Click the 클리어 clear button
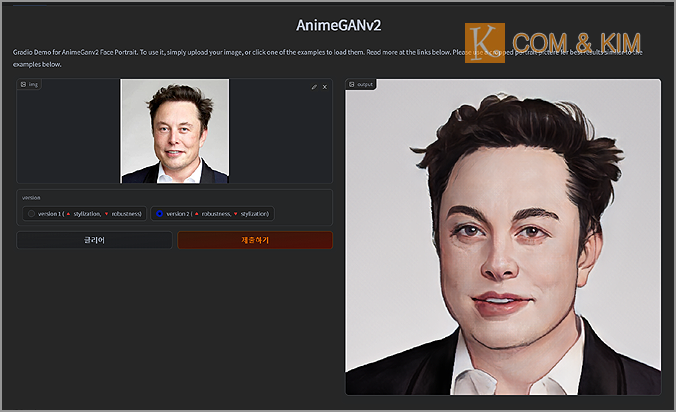 (94, 240)
